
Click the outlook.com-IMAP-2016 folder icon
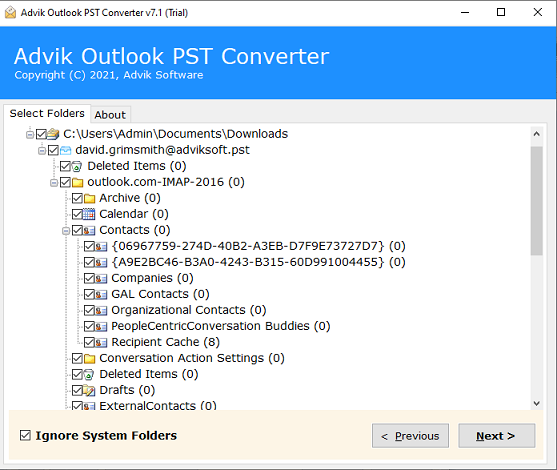(x=77, y=183)
